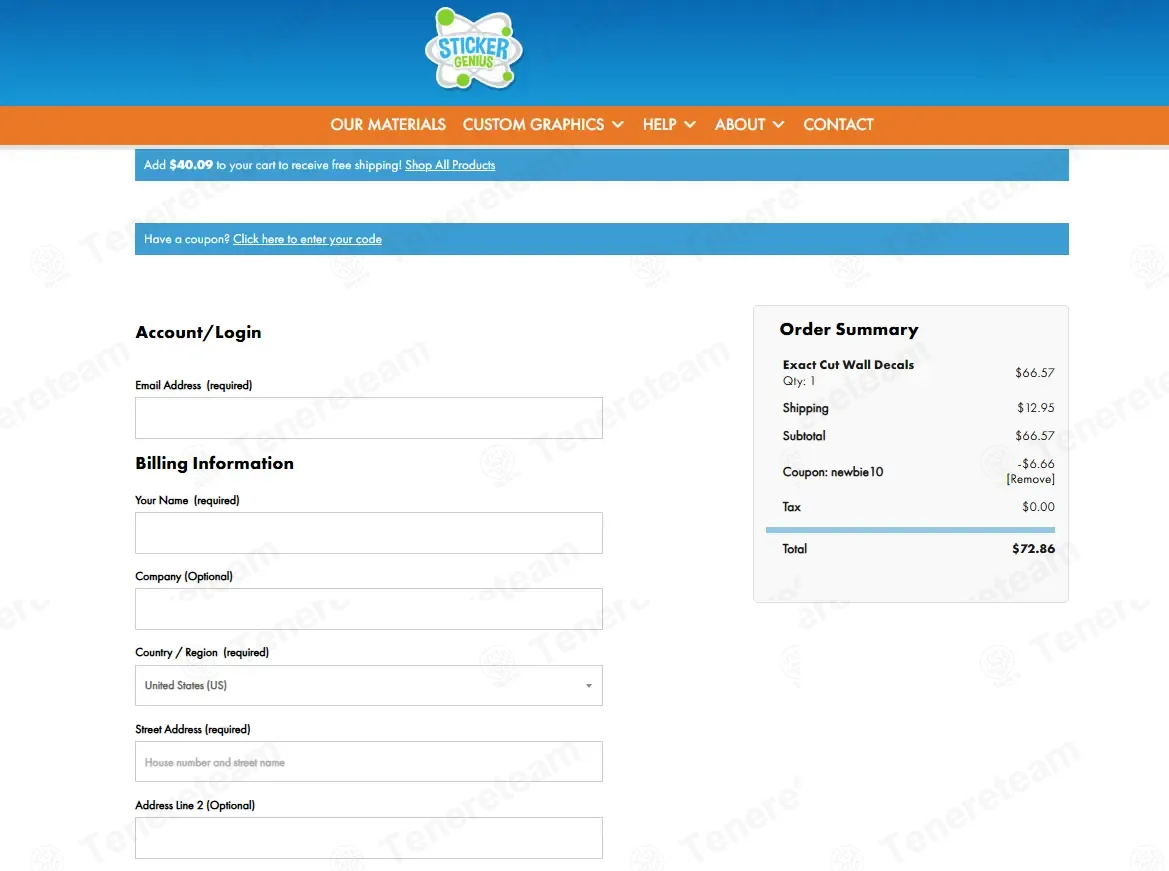Focus the Address Line 2 field
Image resolution: width=1169 pixels, height=871 pixels.
369,838
